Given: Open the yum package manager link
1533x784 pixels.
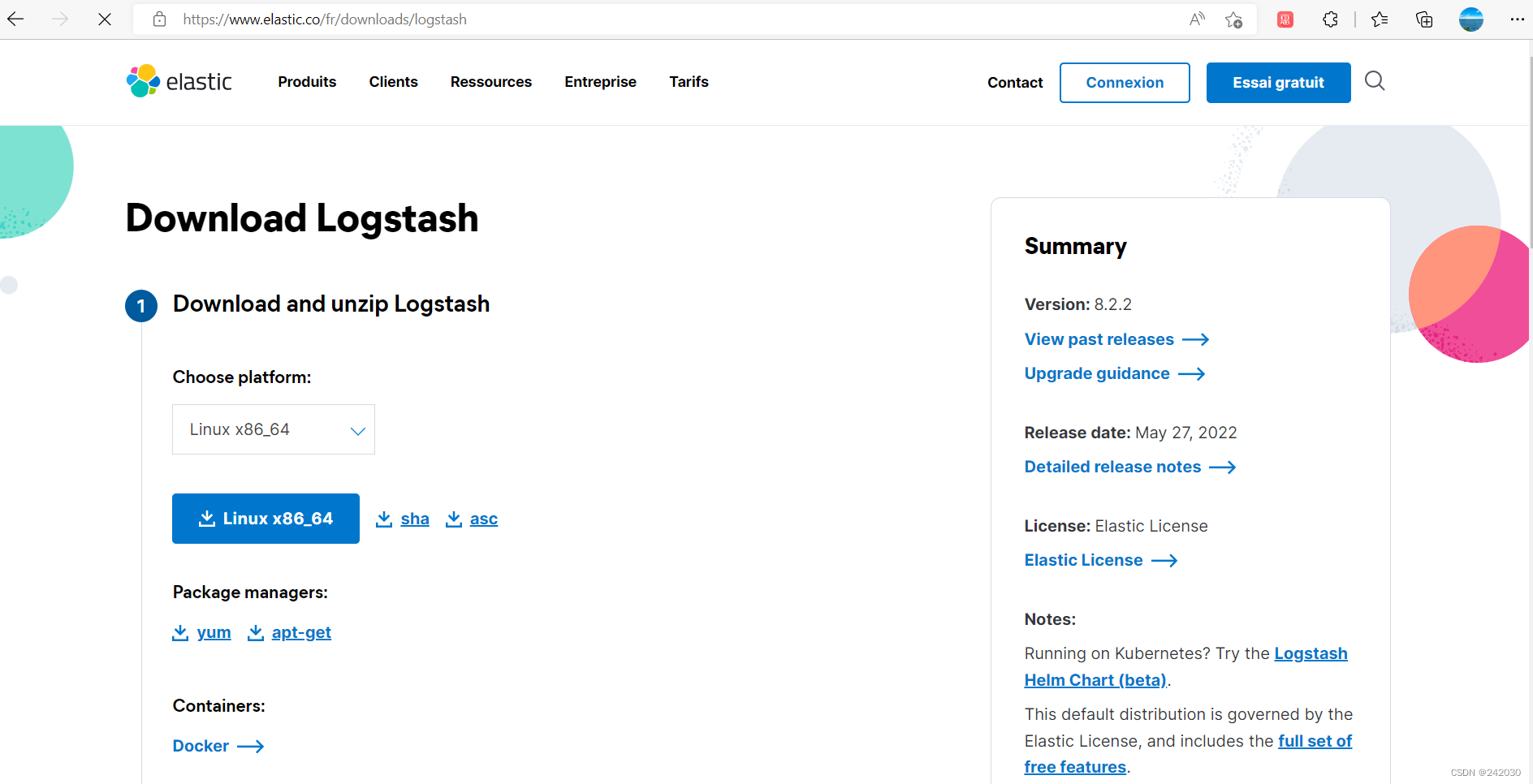Looking at the screenshot, I should point(214,632).
